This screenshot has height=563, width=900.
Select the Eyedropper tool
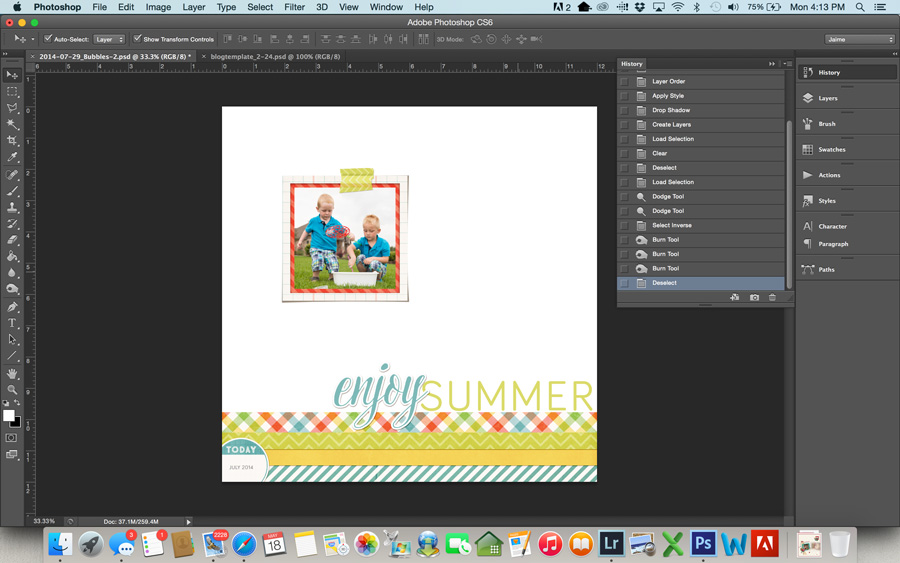12,158
